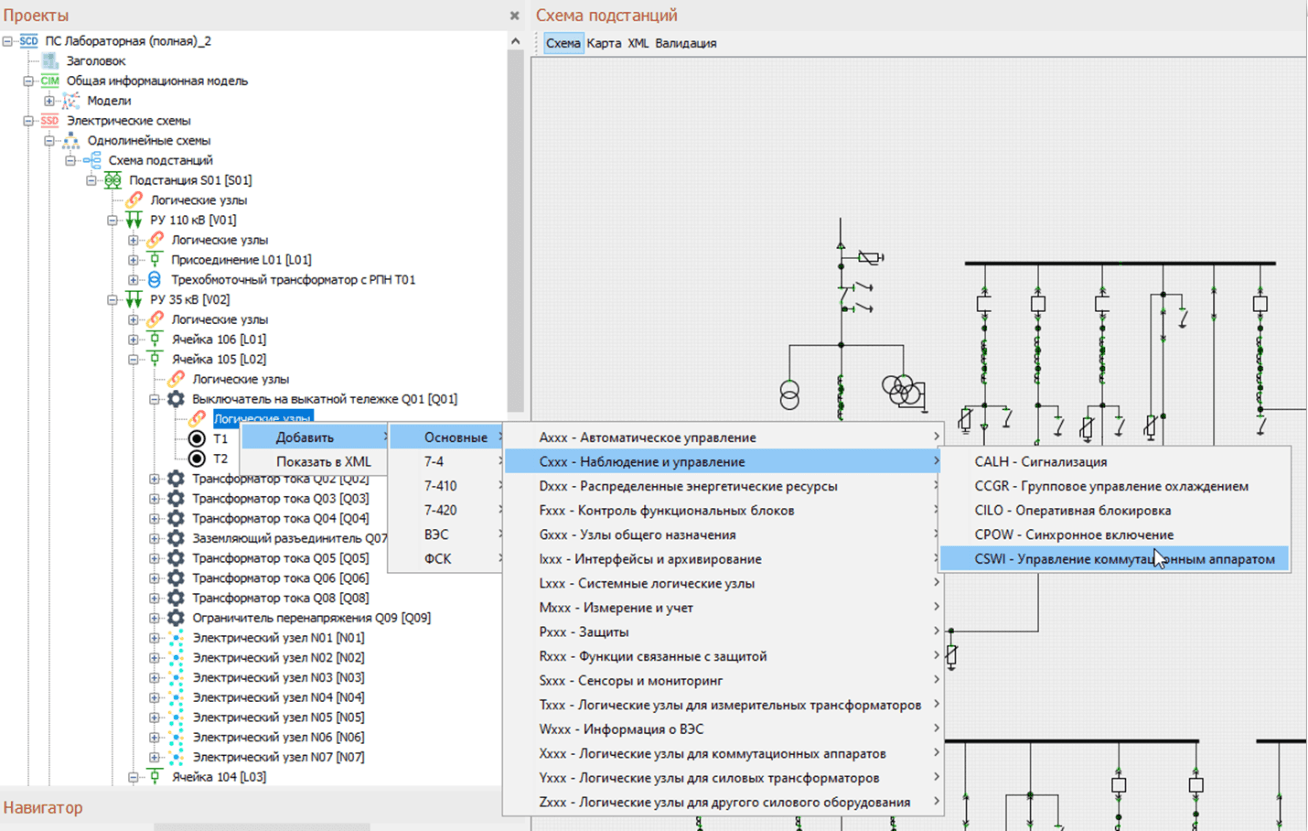Click the gear icon of Выключатель на выкатной тележке Q01

(x=176, y=399)
